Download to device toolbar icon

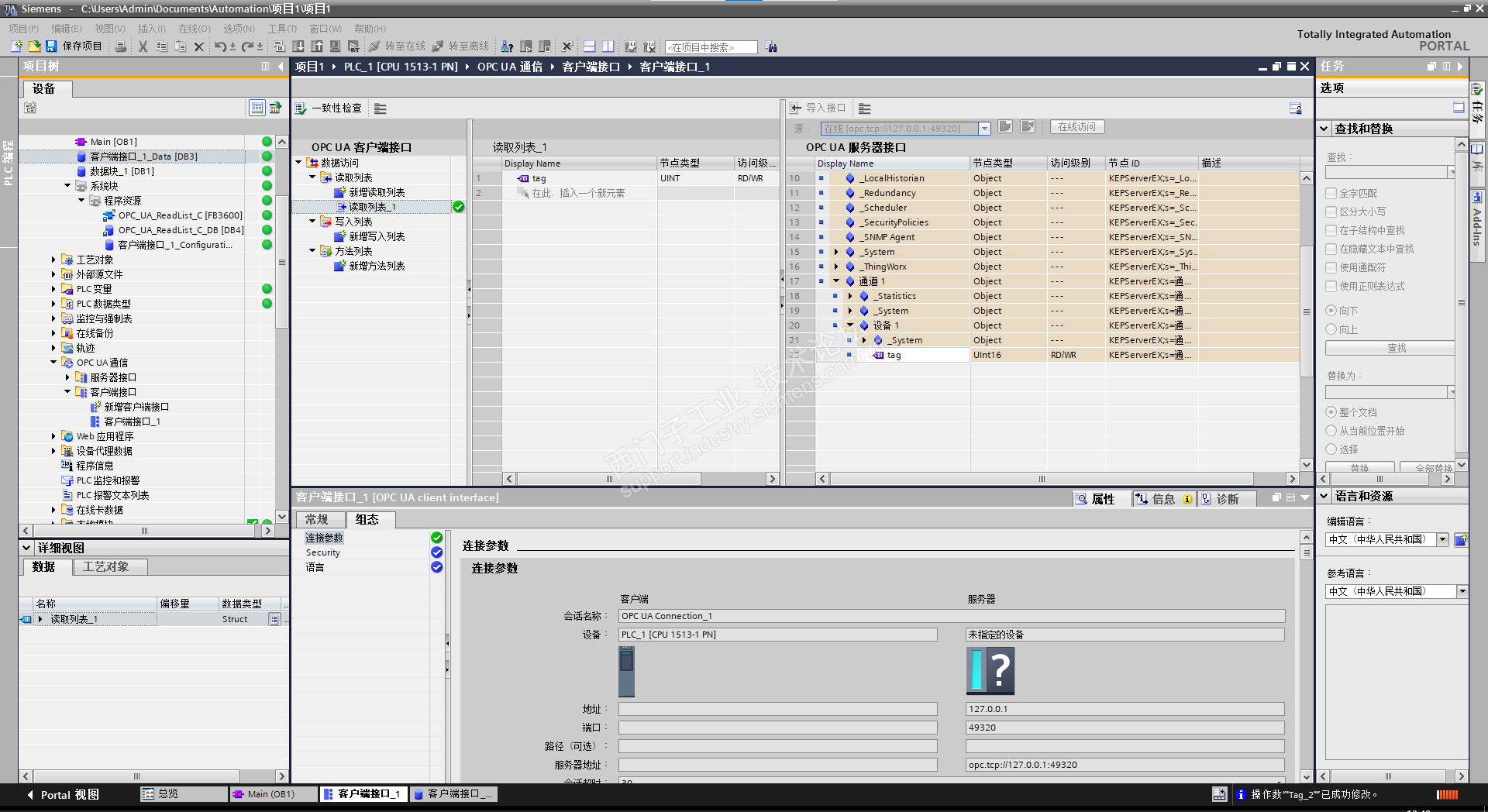[x=298, y=46]
